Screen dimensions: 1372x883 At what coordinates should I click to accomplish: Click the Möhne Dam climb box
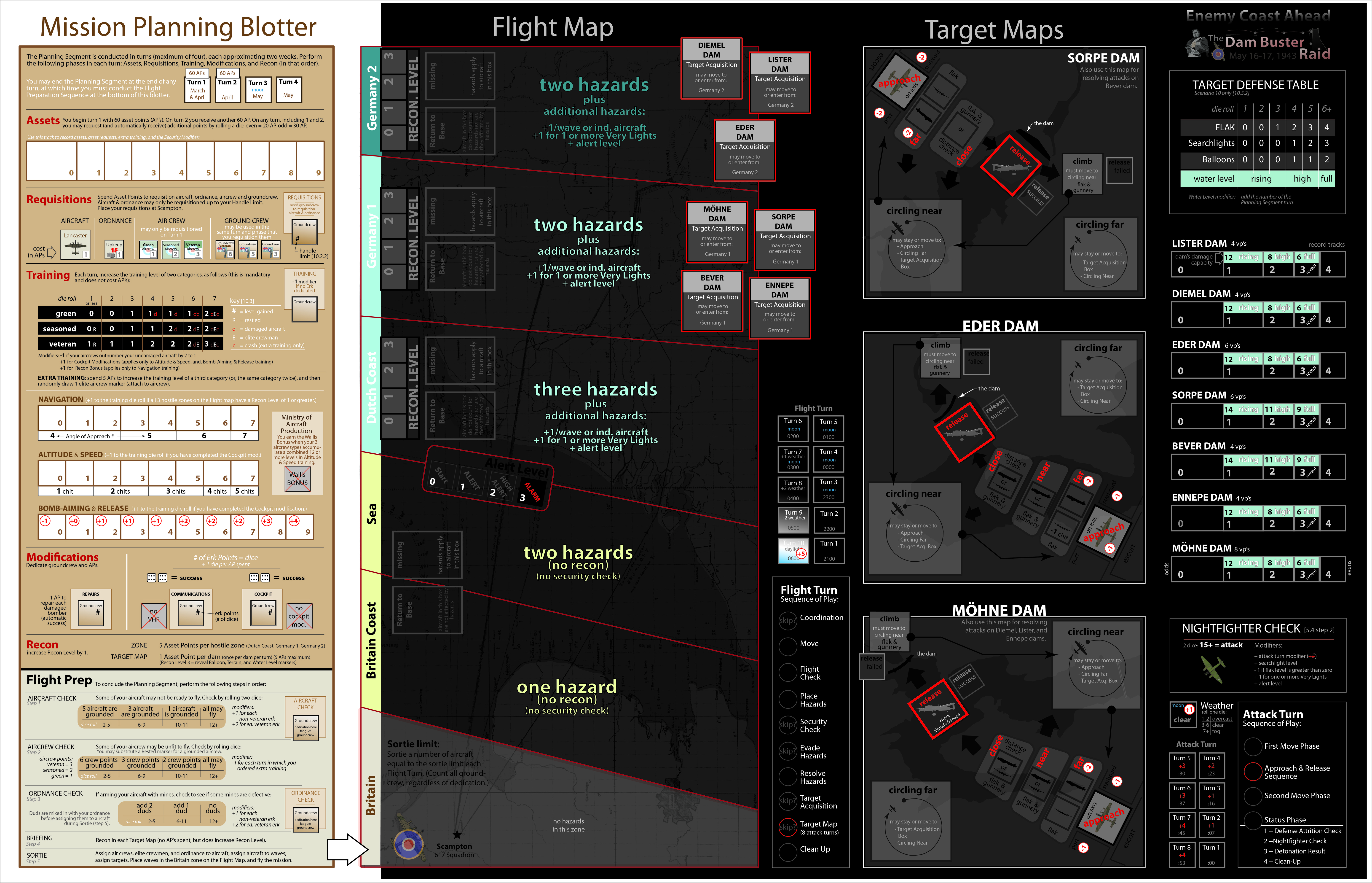tap(890, 631)
